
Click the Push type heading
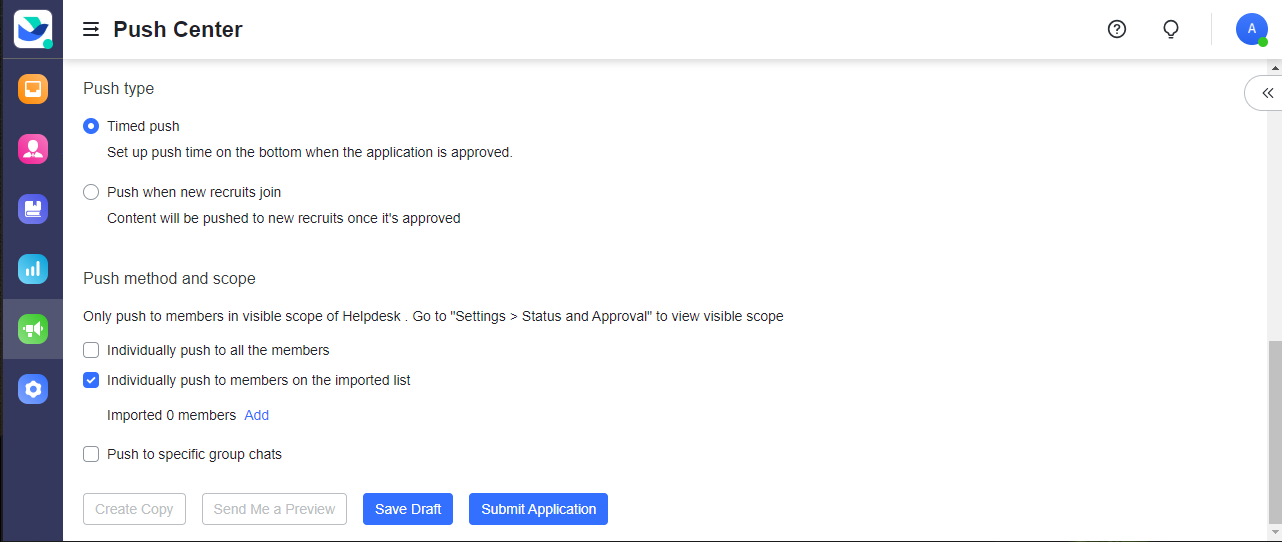(119, 88)
